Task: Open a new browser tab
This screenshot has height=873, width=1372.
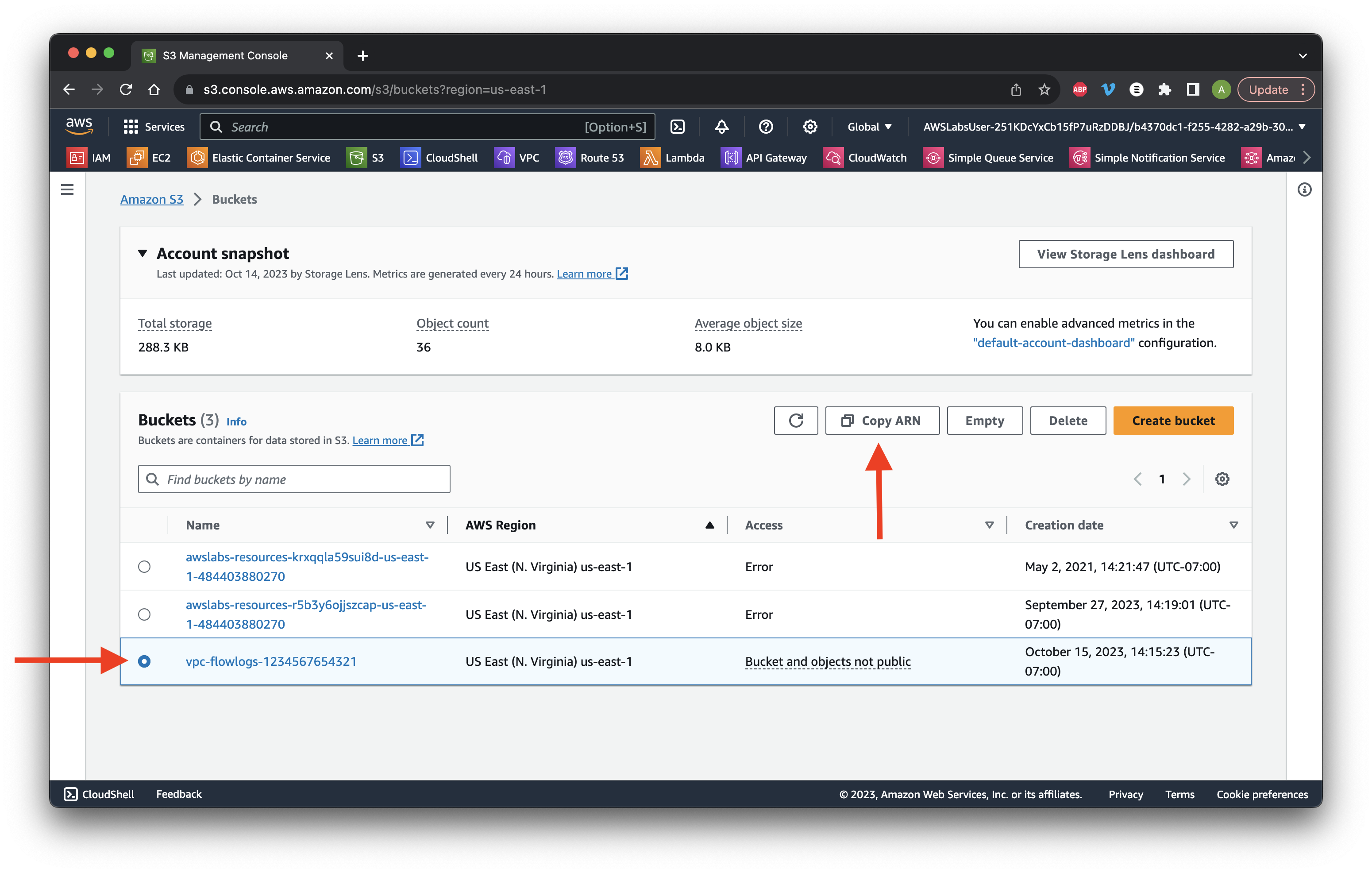Action: coord(363,56)
